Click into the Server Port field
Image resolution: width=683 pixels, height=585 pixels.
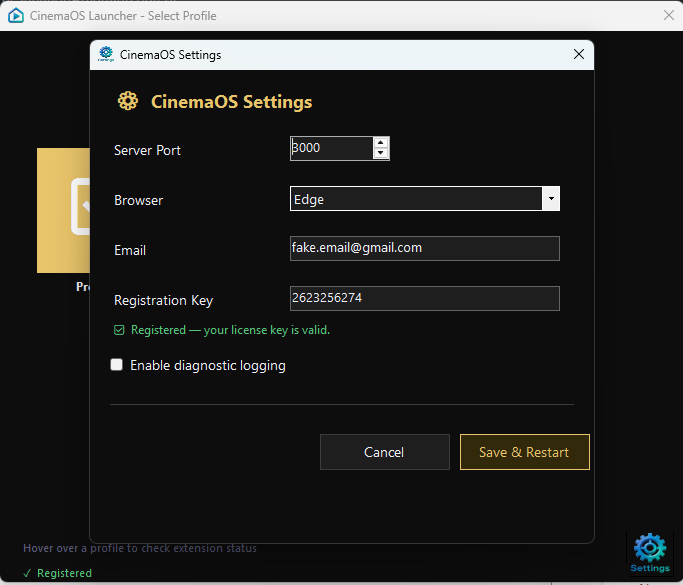[331, 148]
